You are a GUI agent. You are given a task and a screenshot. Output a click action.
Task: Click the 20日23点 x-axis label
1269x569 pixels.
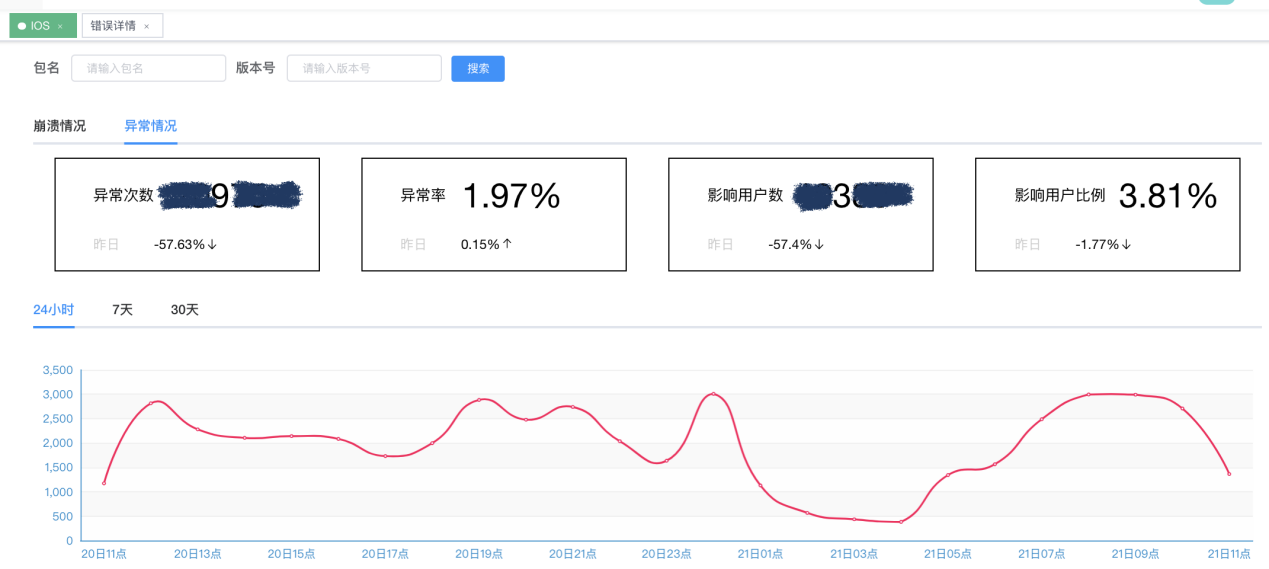[666, 554]
